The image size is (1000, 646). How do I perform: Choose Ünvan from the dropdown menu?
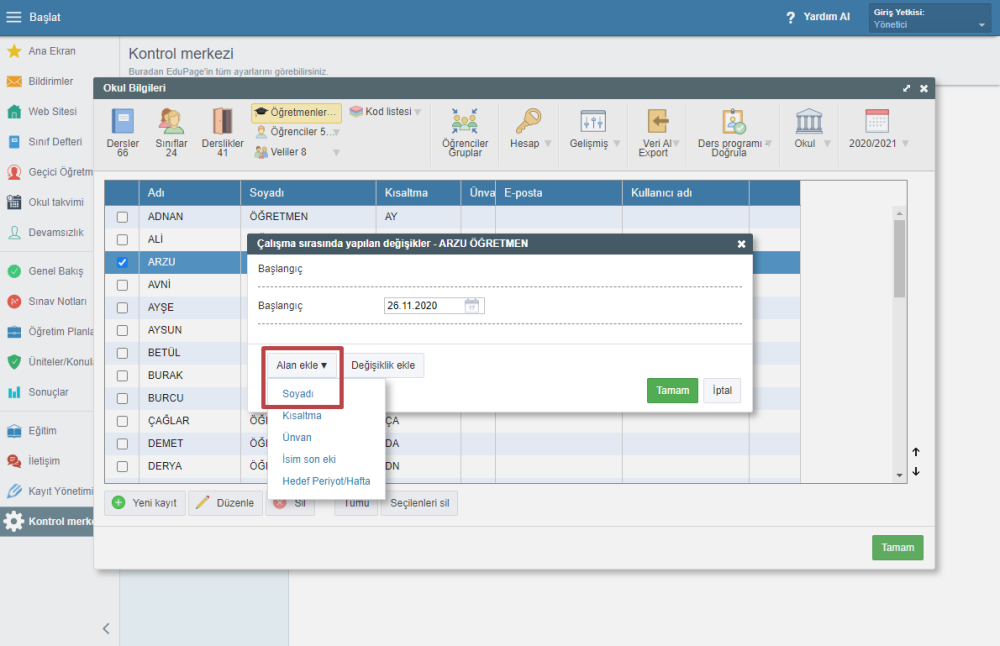coord(297,437)
